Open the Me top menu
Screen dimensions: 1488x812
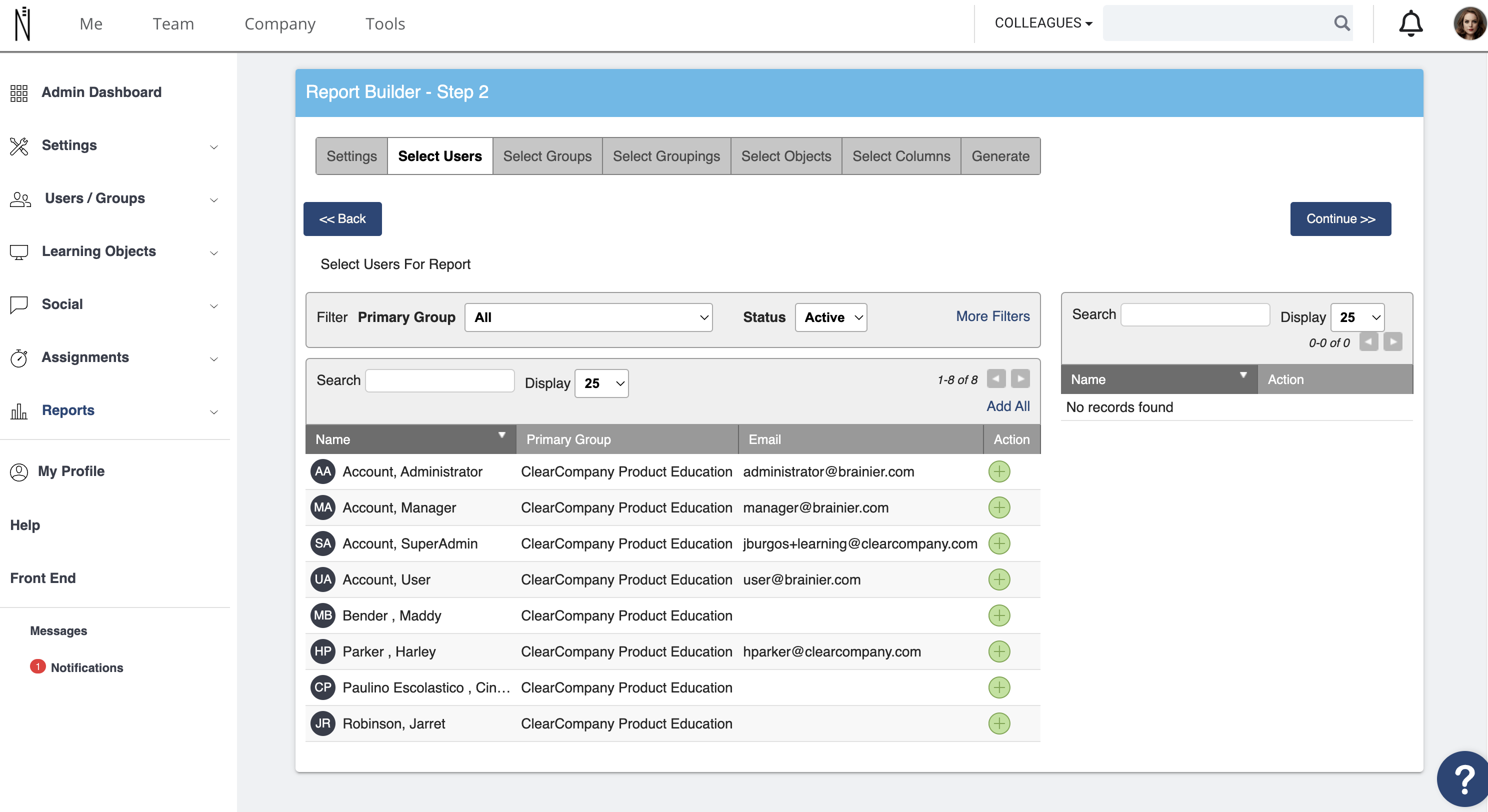pos(90,23)
